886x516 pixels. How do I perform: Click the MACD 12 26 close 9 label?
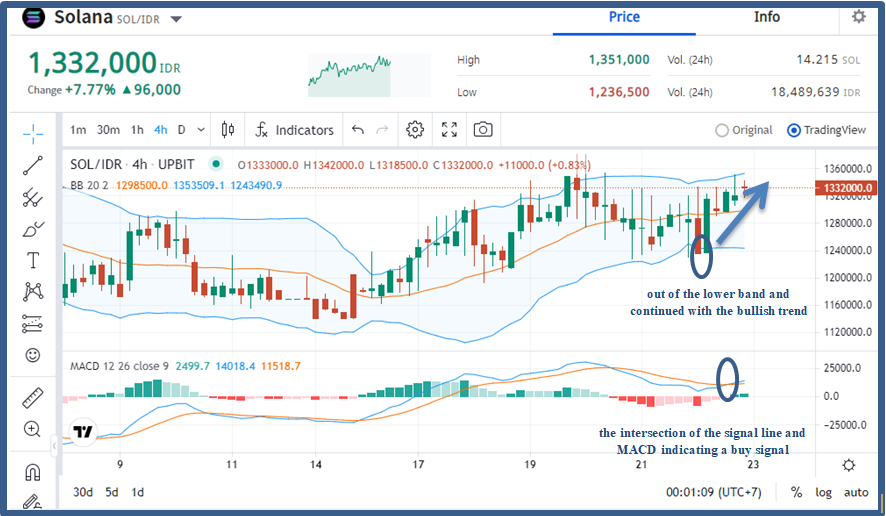119,366
